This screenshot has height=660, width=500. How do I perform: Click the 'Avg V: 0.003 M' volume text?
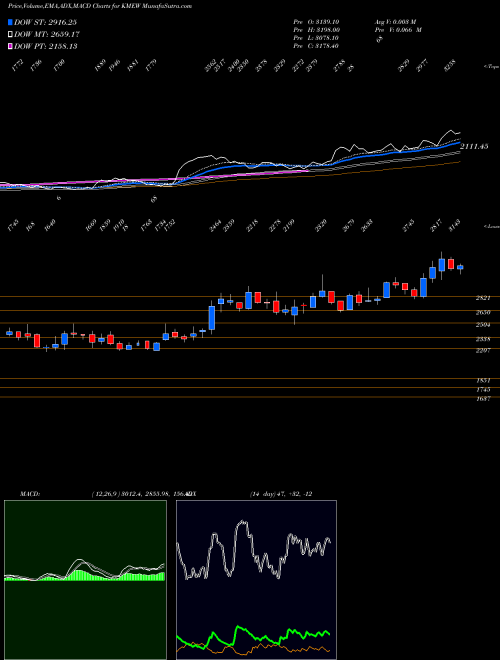[395, 22]
